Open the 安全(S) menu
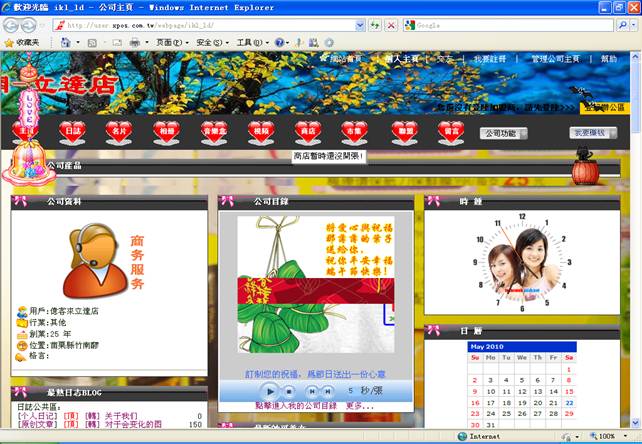 click(x=211, y=43)
